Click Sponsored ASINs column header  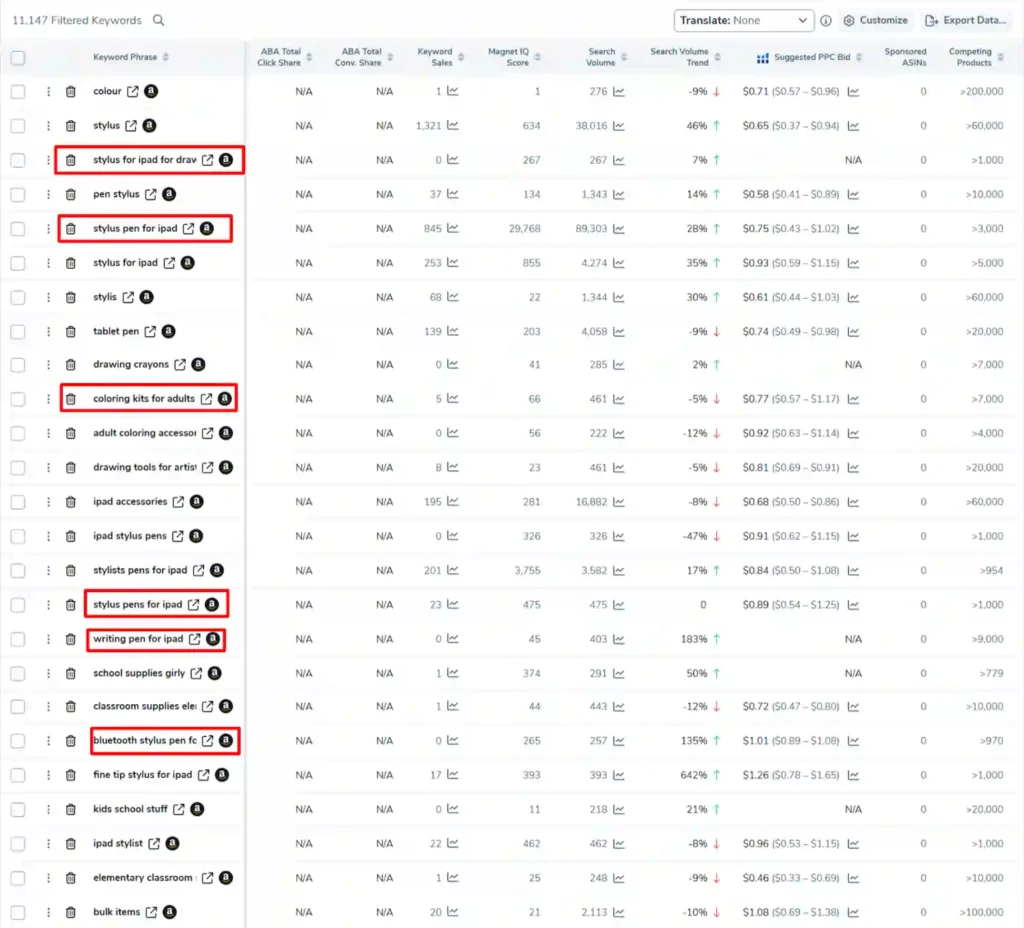point(905,57)
